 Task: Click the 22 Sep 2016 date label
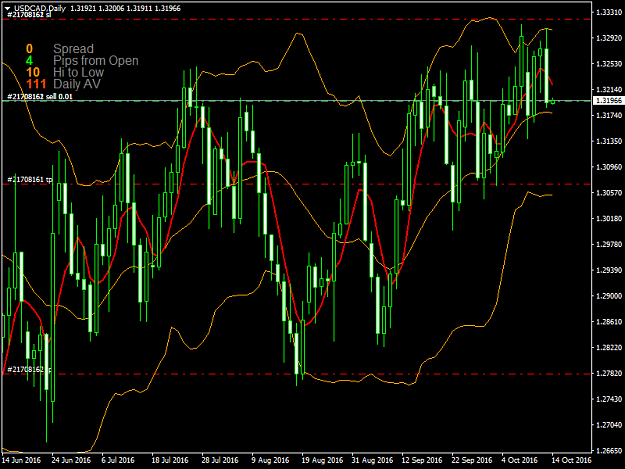[x=472, y=460]
